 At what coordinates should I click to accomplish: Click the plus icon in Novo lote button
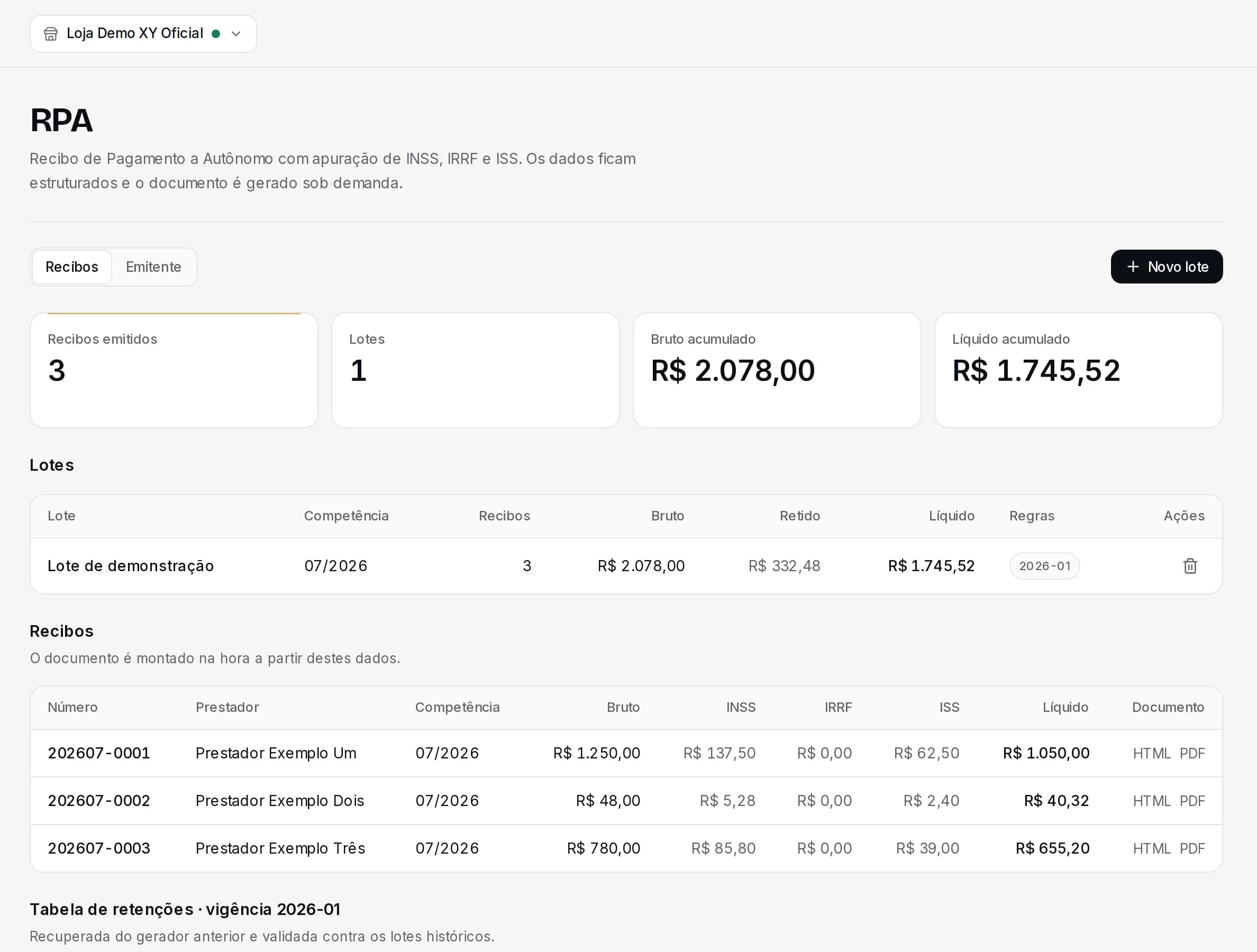point(1133,267)
